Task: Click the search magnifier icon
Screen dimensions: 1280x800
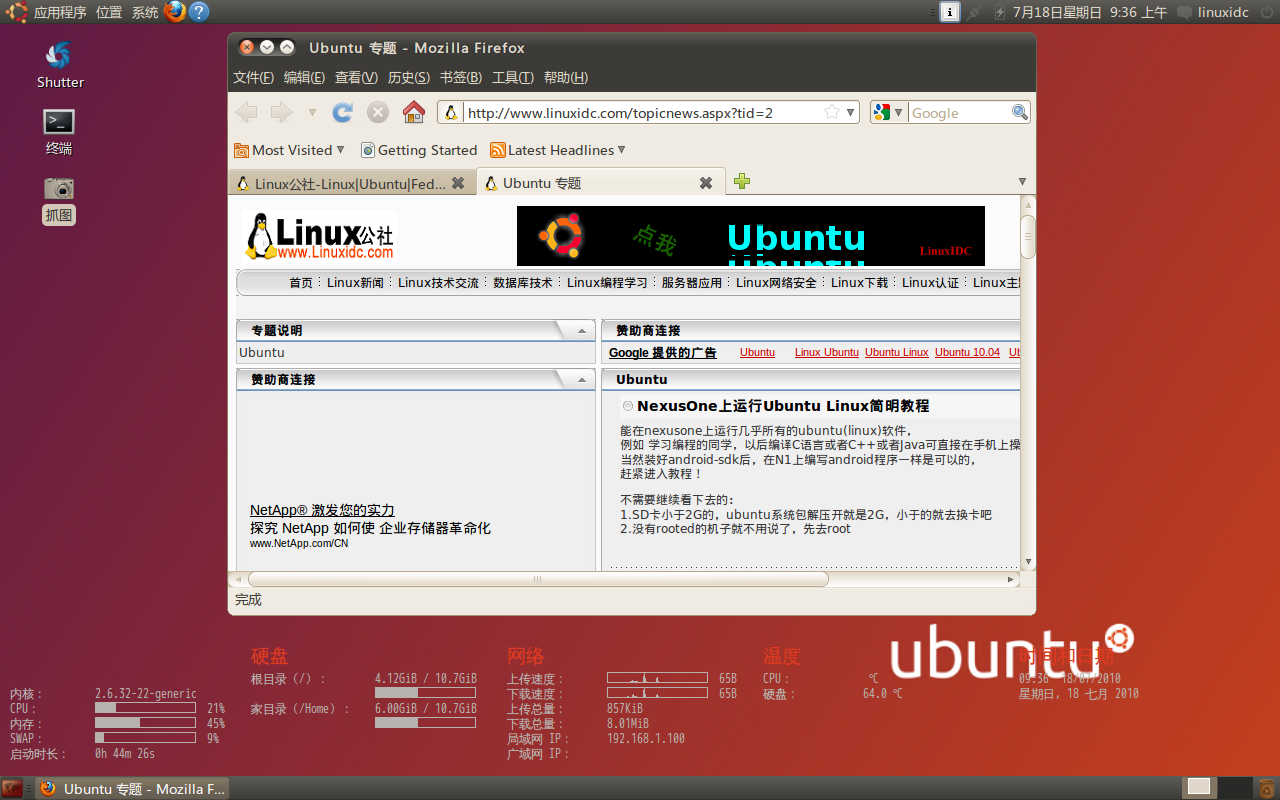Action: [1020, 112]
